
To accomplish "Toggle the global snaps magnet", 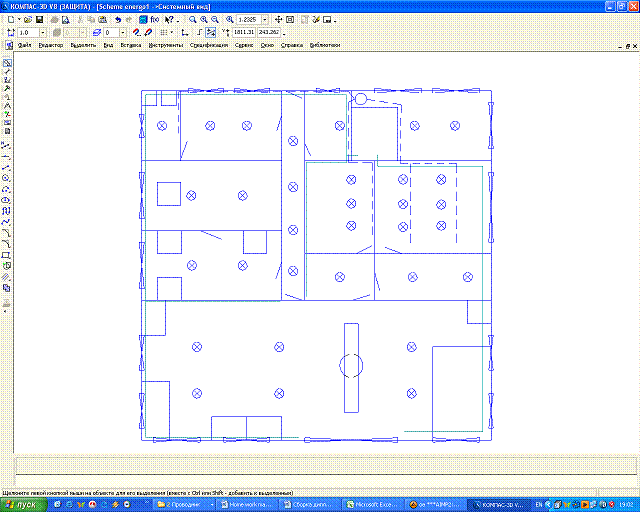I will (135, 32).
